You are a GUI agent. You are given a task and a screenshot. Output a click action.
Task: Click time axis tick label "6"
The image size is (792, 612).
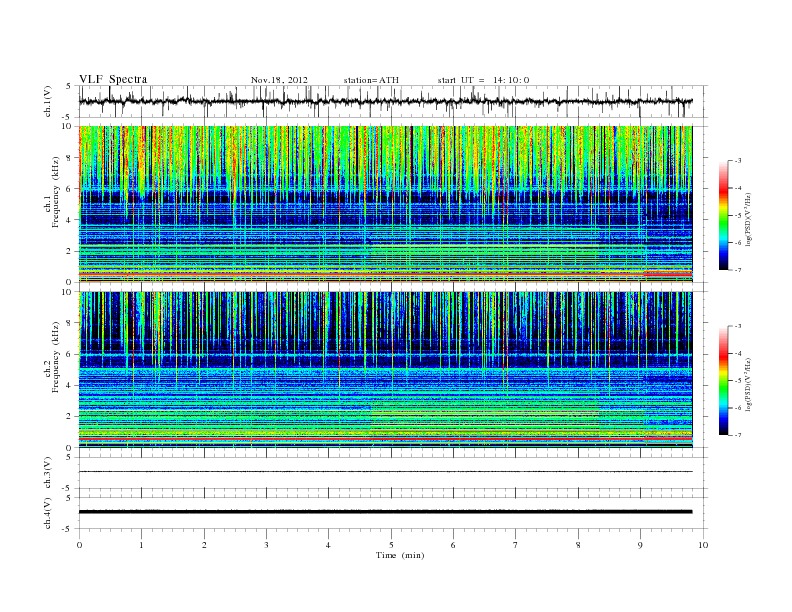(x=453, y=545)
